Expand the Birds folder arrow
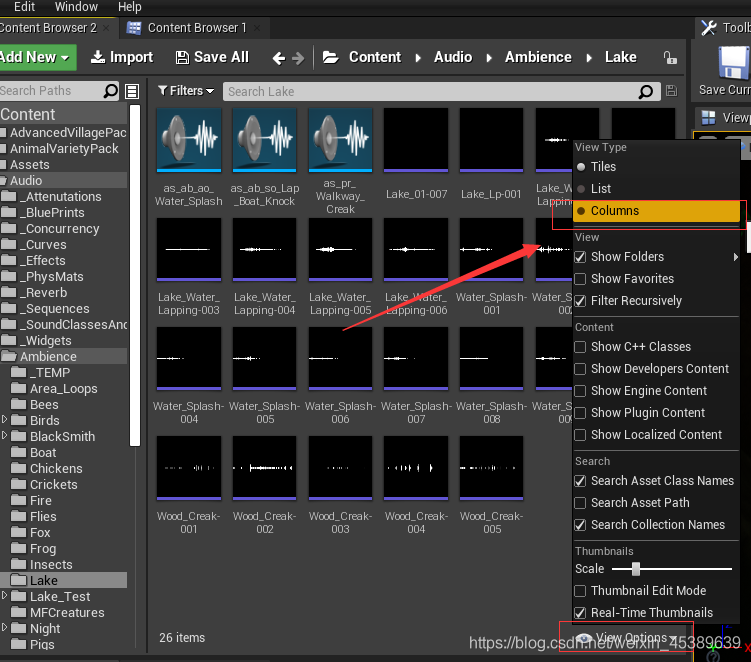Screen dimensions: 751x662 click(4, 420)
